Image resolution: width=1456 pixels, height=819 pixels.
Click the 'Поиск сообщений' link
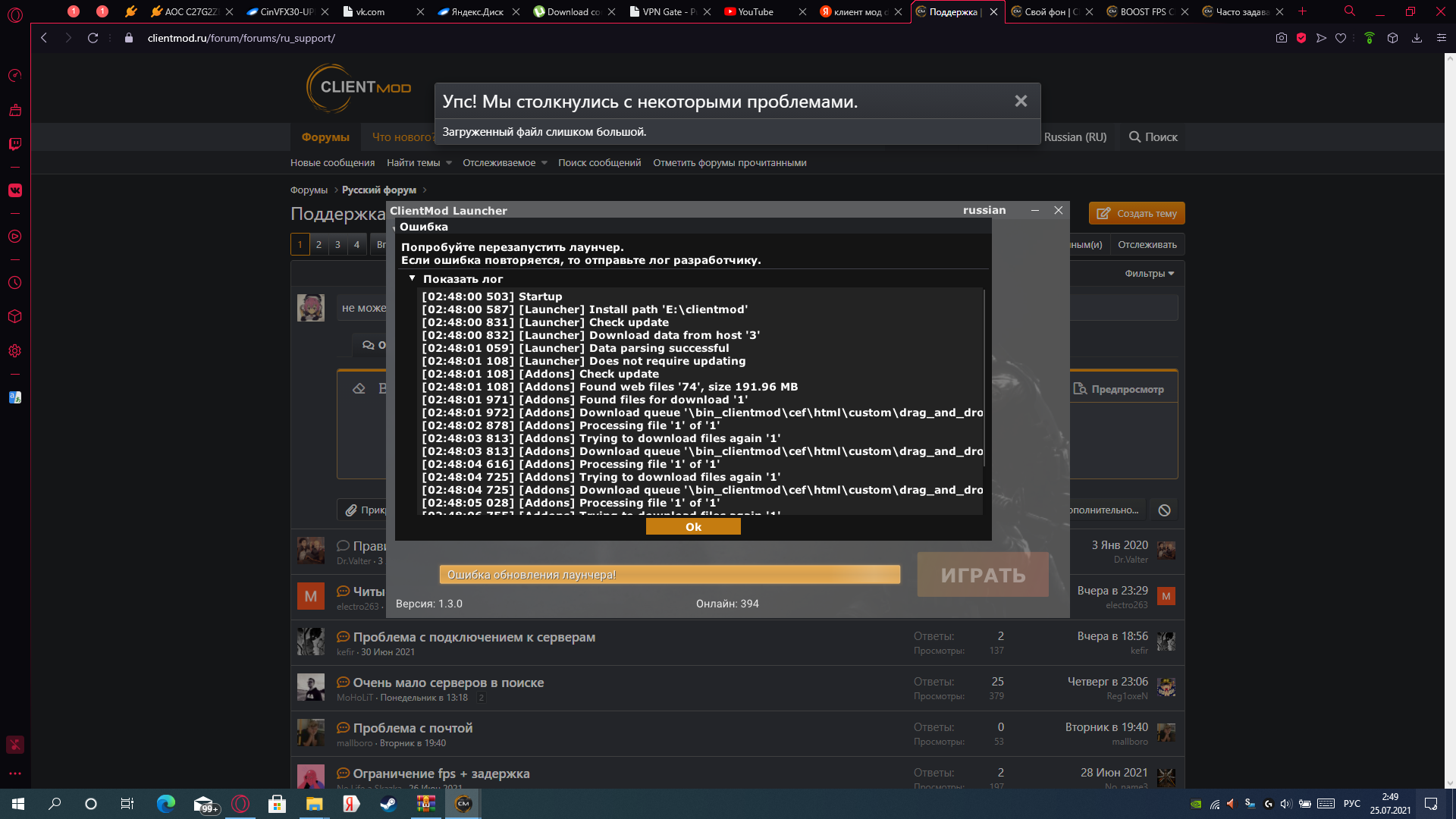pos(599,163)
